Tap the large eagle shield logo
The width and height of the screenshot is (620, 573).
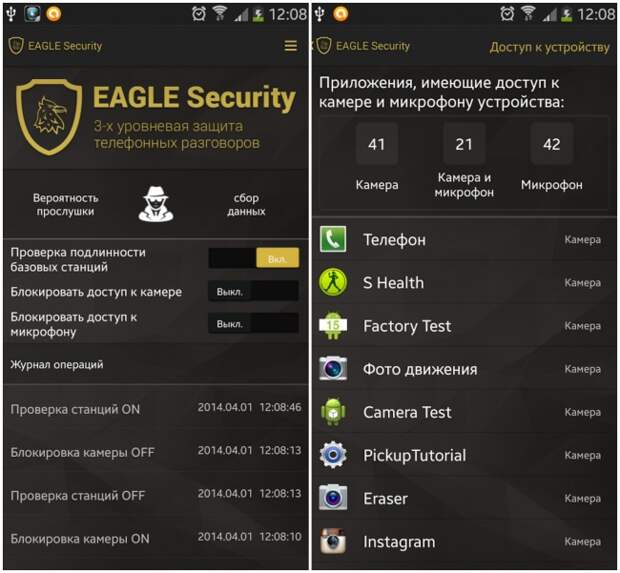(x=49, y=117)
